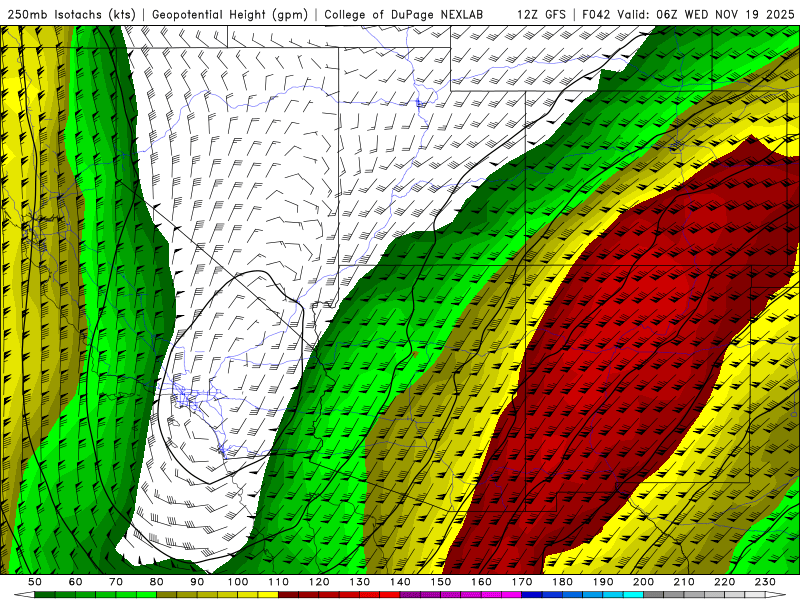Click the 150 knot legend label
Screen dimensions: 800x600
[x=441, y=582]
